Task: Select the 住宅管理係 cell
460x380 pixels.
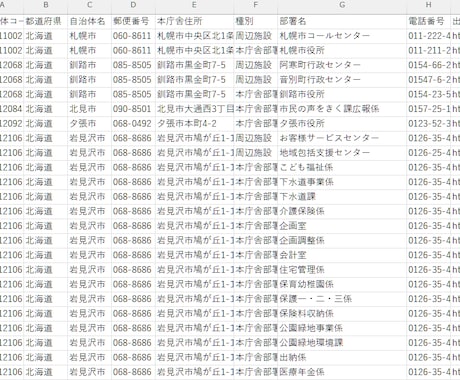Action: (x=342, y=270)
